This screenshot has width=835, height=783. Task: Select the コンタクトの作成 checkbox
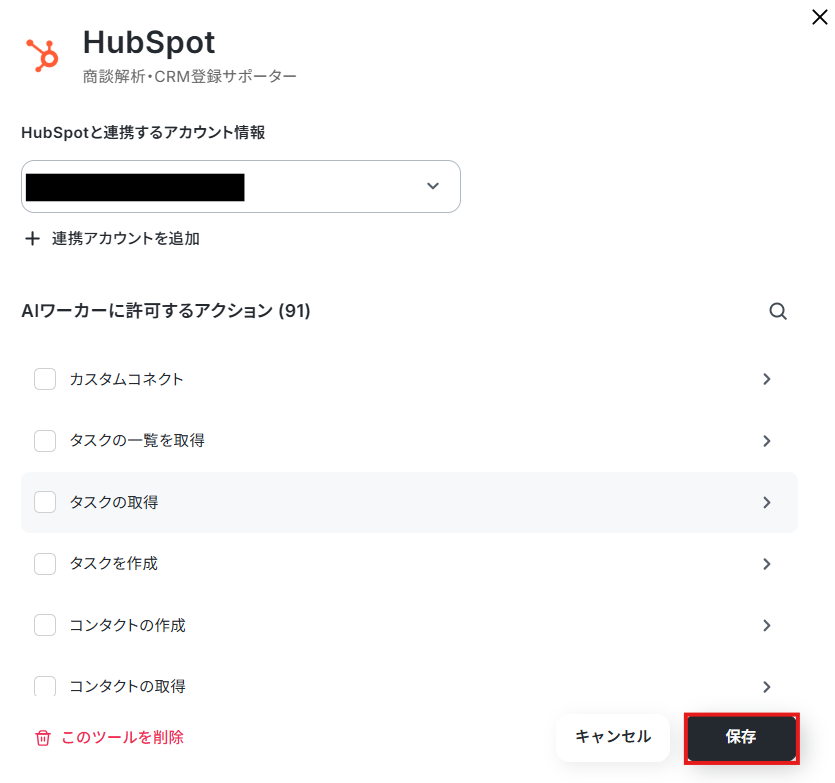point(45,625)
